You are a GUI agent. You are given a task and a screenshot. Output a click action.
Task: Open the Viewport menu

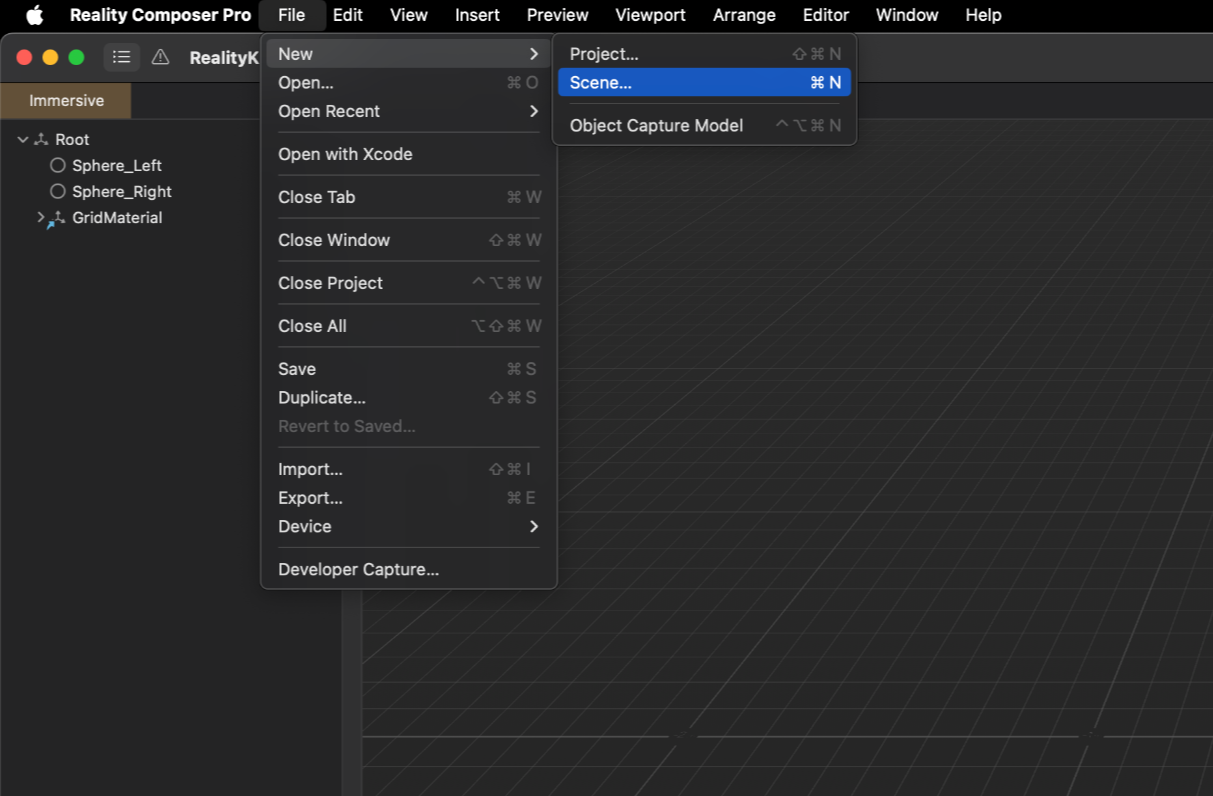click(x=650, y=15)
